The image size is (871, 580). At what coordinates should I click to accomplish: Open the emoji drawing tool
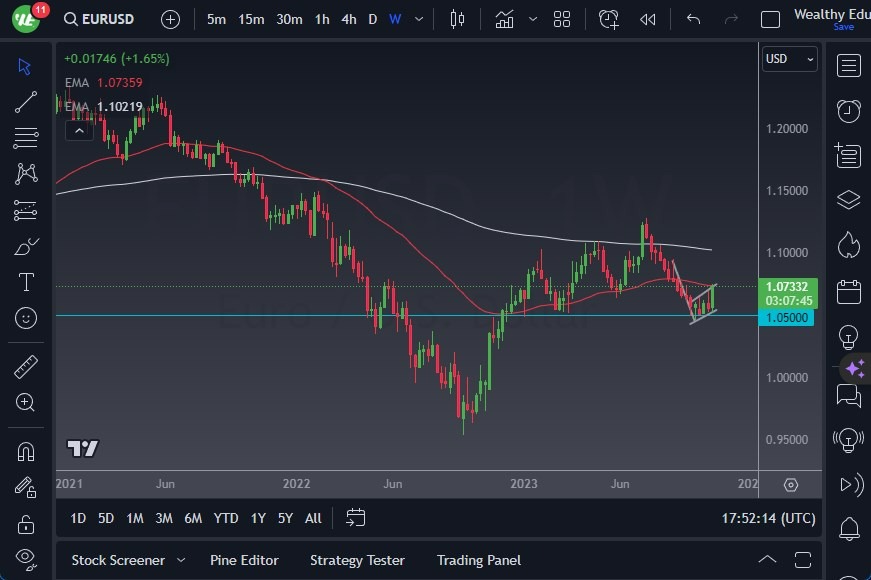26,318
